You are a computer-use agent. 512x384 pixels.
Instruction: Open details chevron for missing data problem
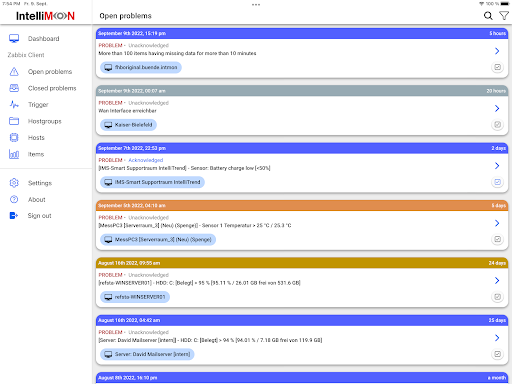(497, 51)
